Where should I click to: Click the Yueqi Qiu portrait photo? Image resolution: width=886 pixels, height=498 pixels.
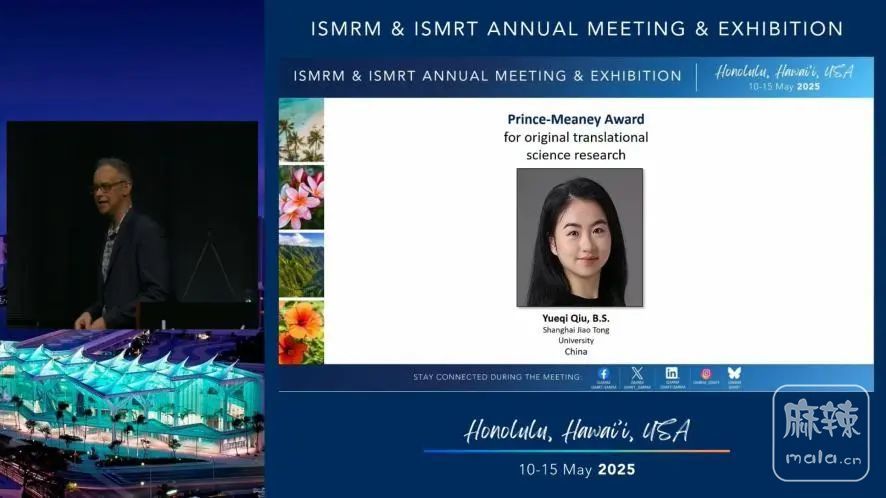tap(580, 237)
